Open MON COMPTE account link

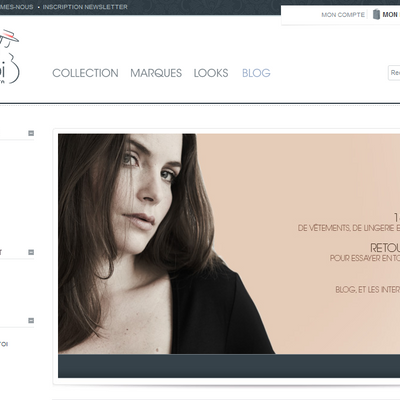pos(343,15)
